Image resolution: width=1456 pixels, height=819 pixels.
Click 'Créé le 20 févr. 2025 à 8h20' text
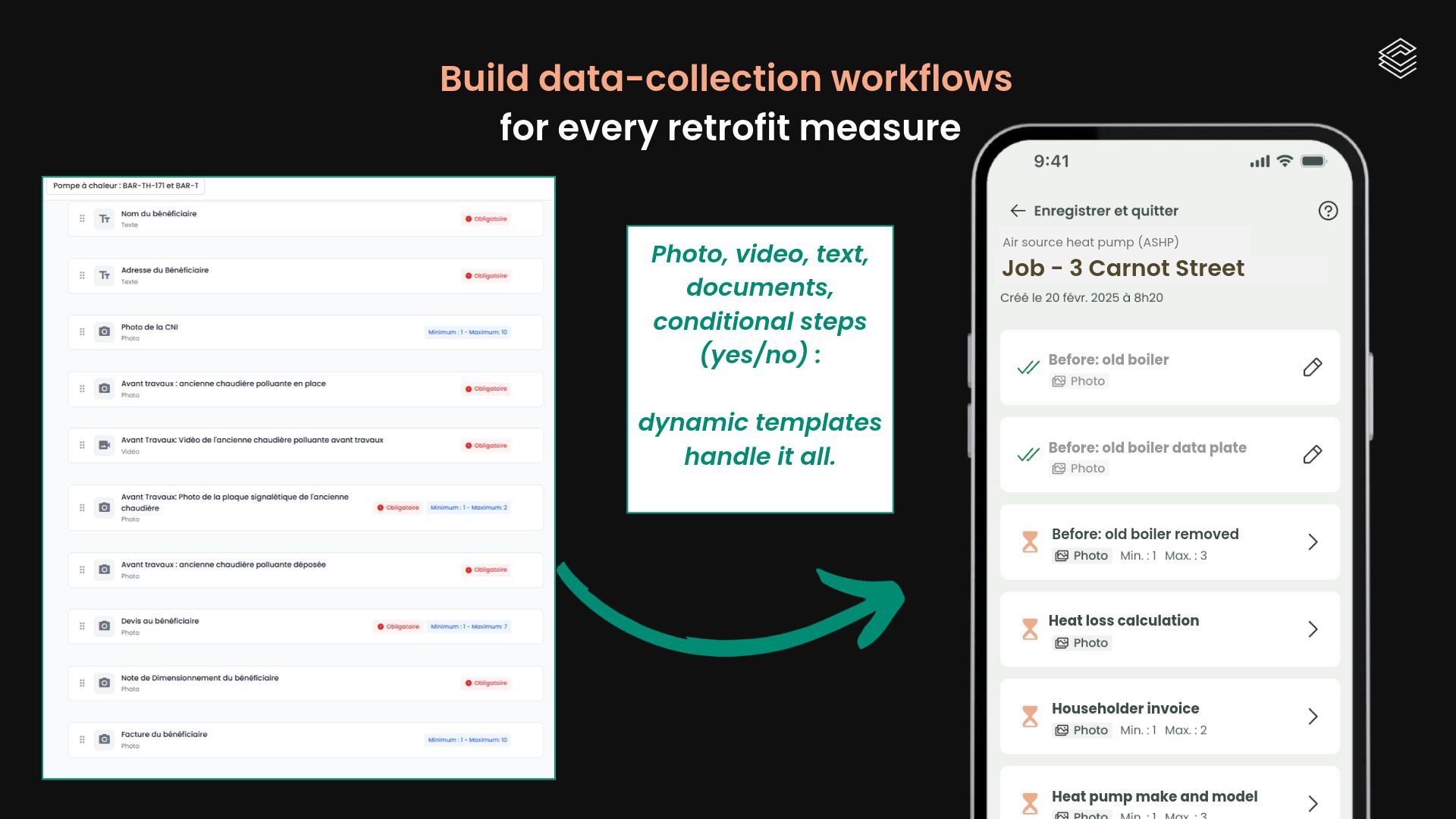coord(1081,297)
